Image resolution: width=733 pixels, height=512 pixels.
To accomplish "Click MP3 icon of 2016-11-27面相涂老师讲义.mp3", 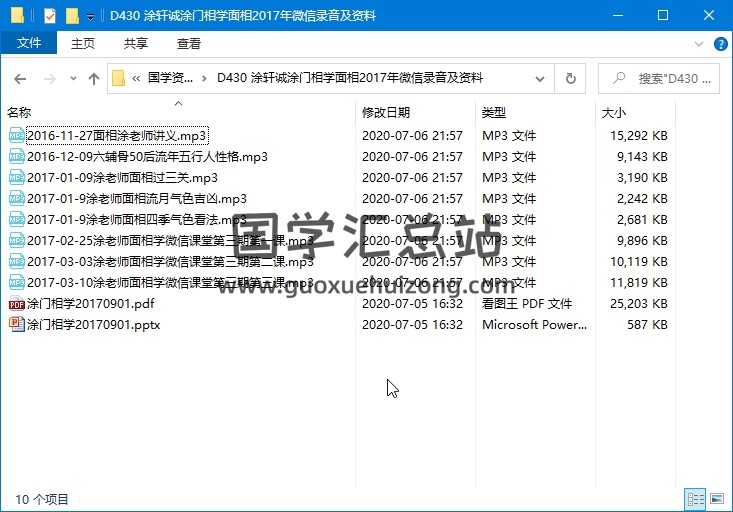I will click(x=16, y=136).
